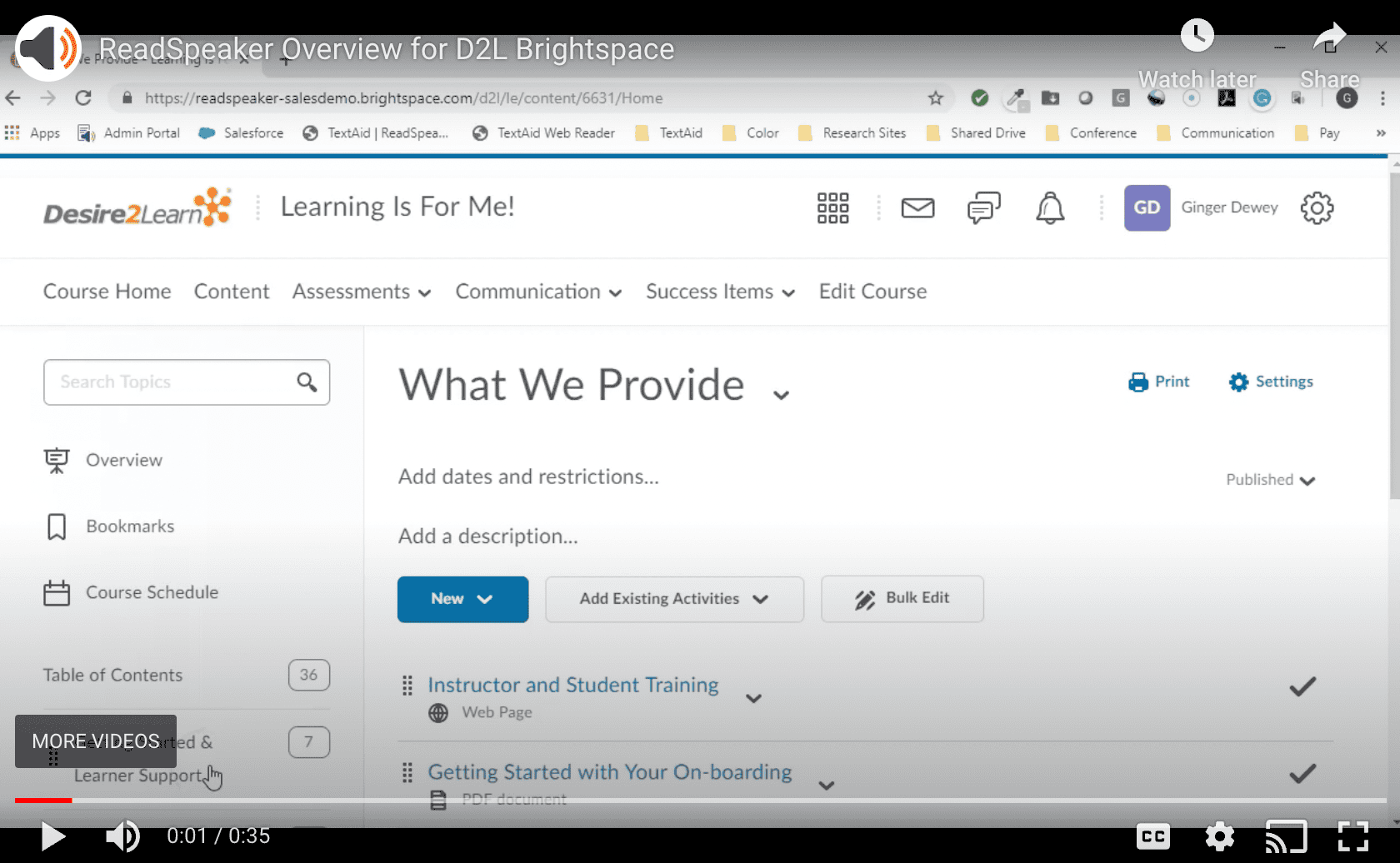Click into the Search Topics field
This screenshot has width=1400, height=863.
point(167,382)
